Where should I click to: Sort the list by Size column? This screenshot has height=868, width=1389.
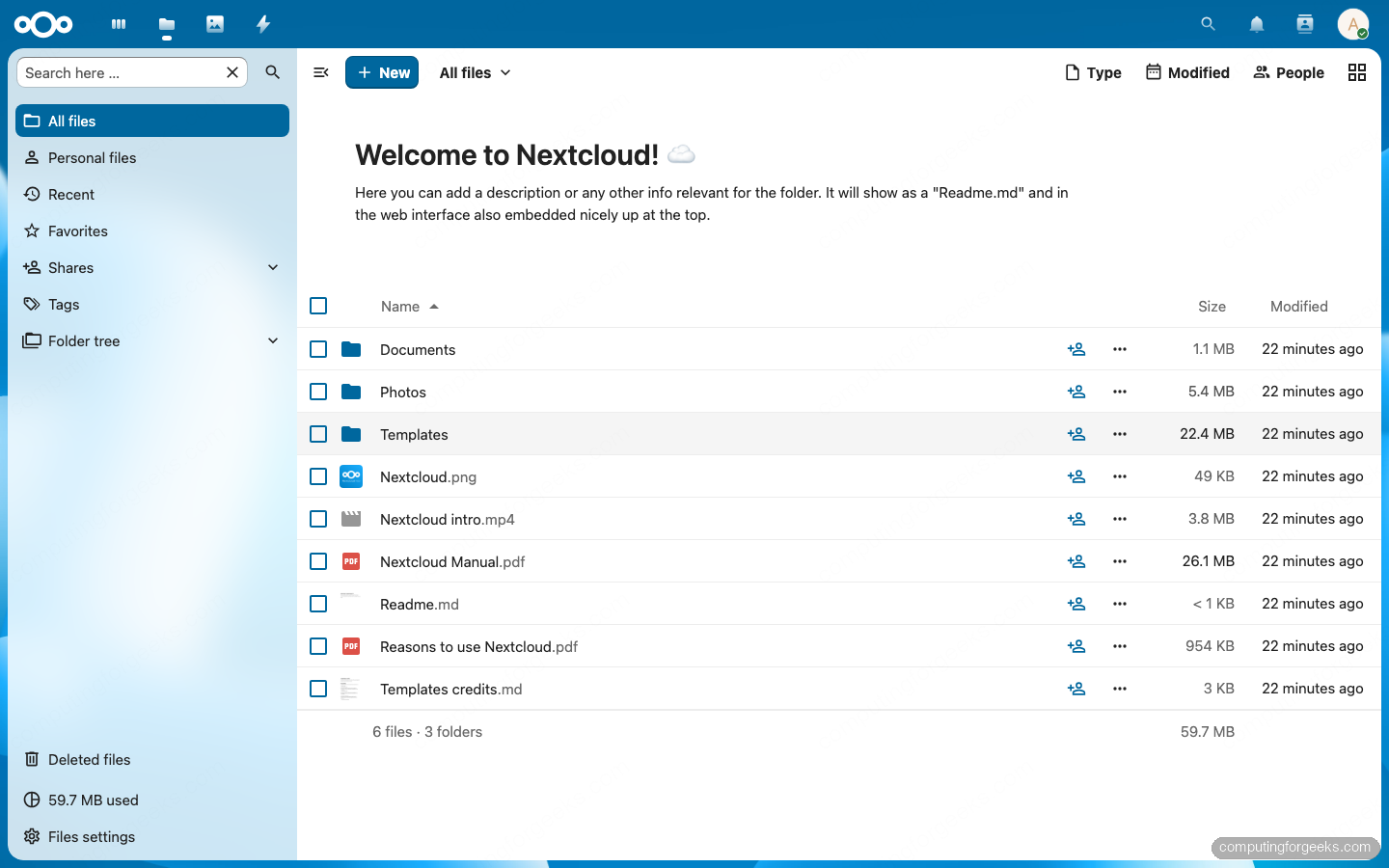pos(1212,306)
